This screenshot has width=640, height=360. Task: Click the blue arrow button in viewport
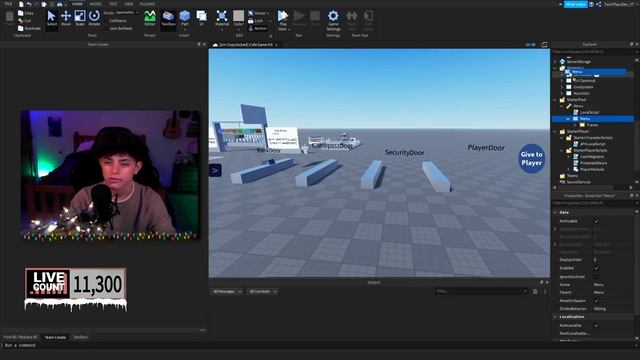215,170
